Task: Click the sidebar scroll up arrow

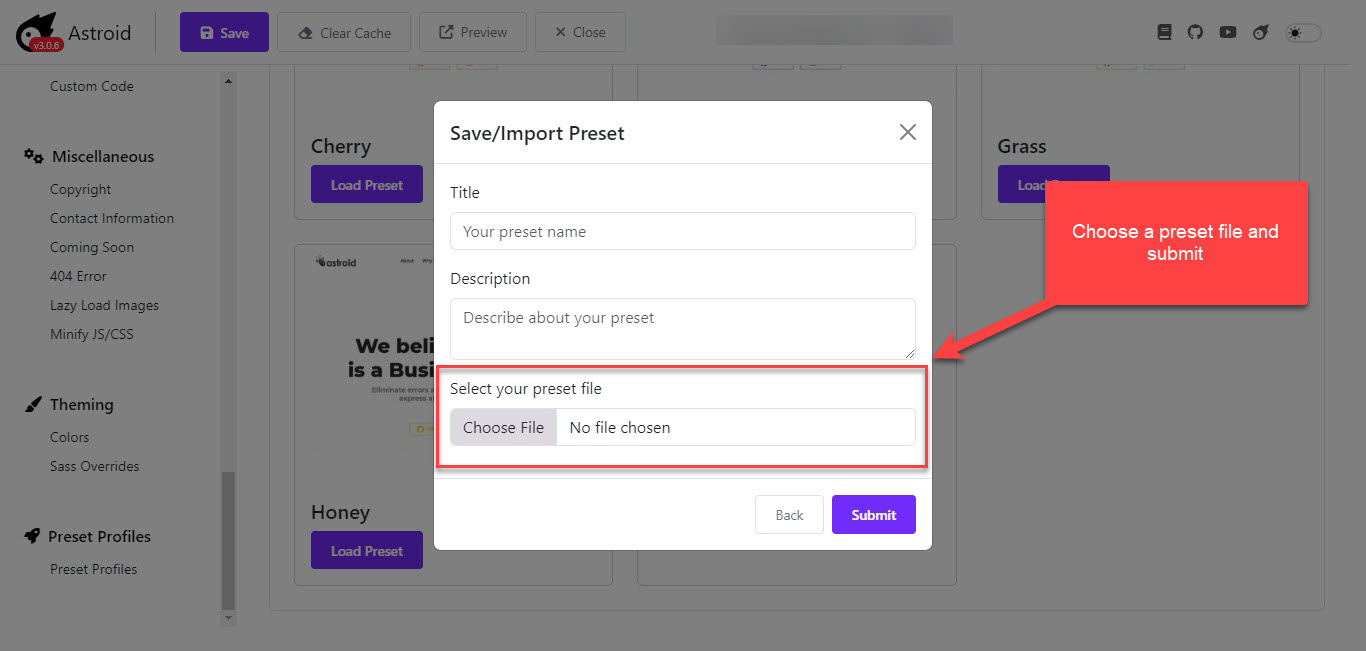Action: click(228, 81)
